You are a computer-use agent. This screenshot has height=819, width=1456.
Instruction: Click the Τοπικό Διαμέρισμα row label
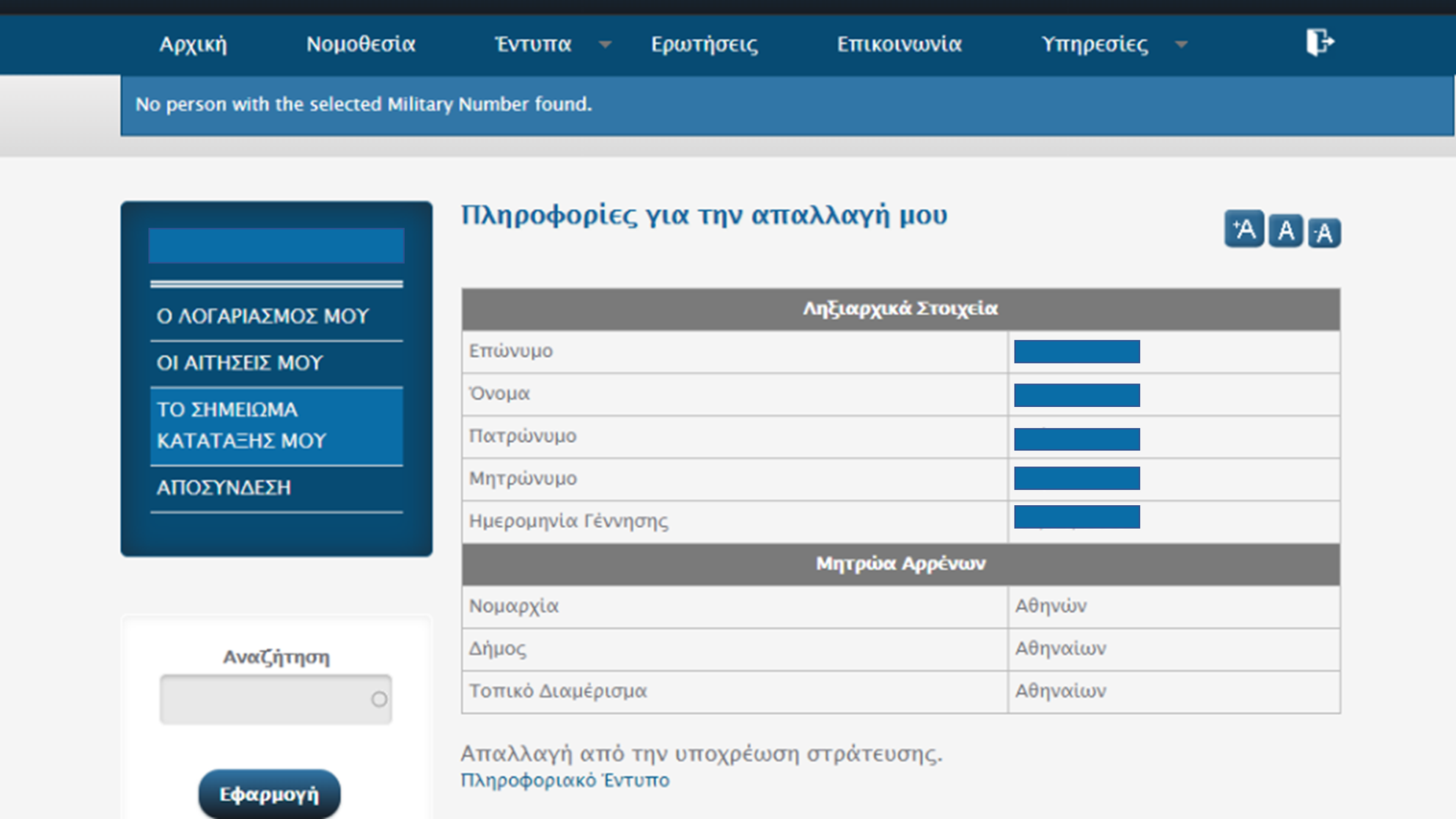[558, 691]
